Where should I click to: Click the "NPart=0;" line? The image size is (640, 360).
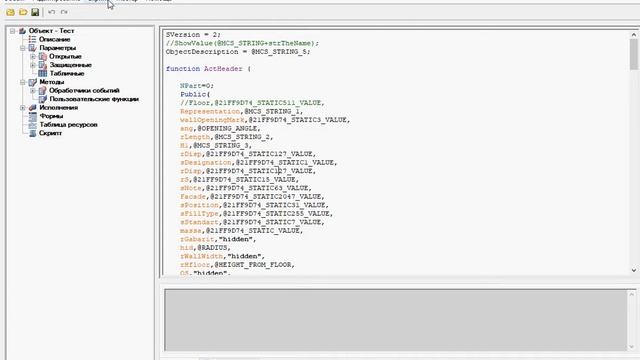click(x=197, y=86)
